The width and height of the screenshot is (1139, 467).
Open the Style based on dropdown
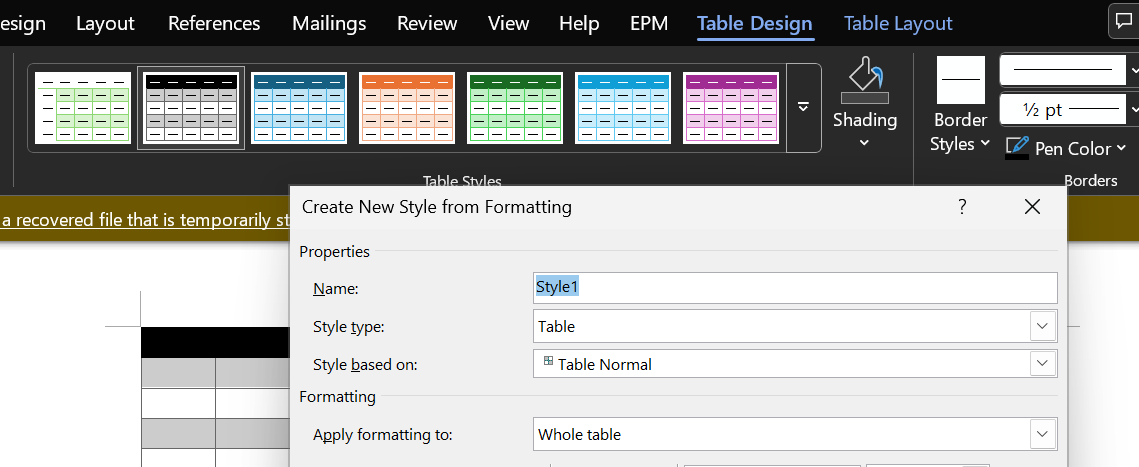pyautogui.click(x=1043, y=364)
